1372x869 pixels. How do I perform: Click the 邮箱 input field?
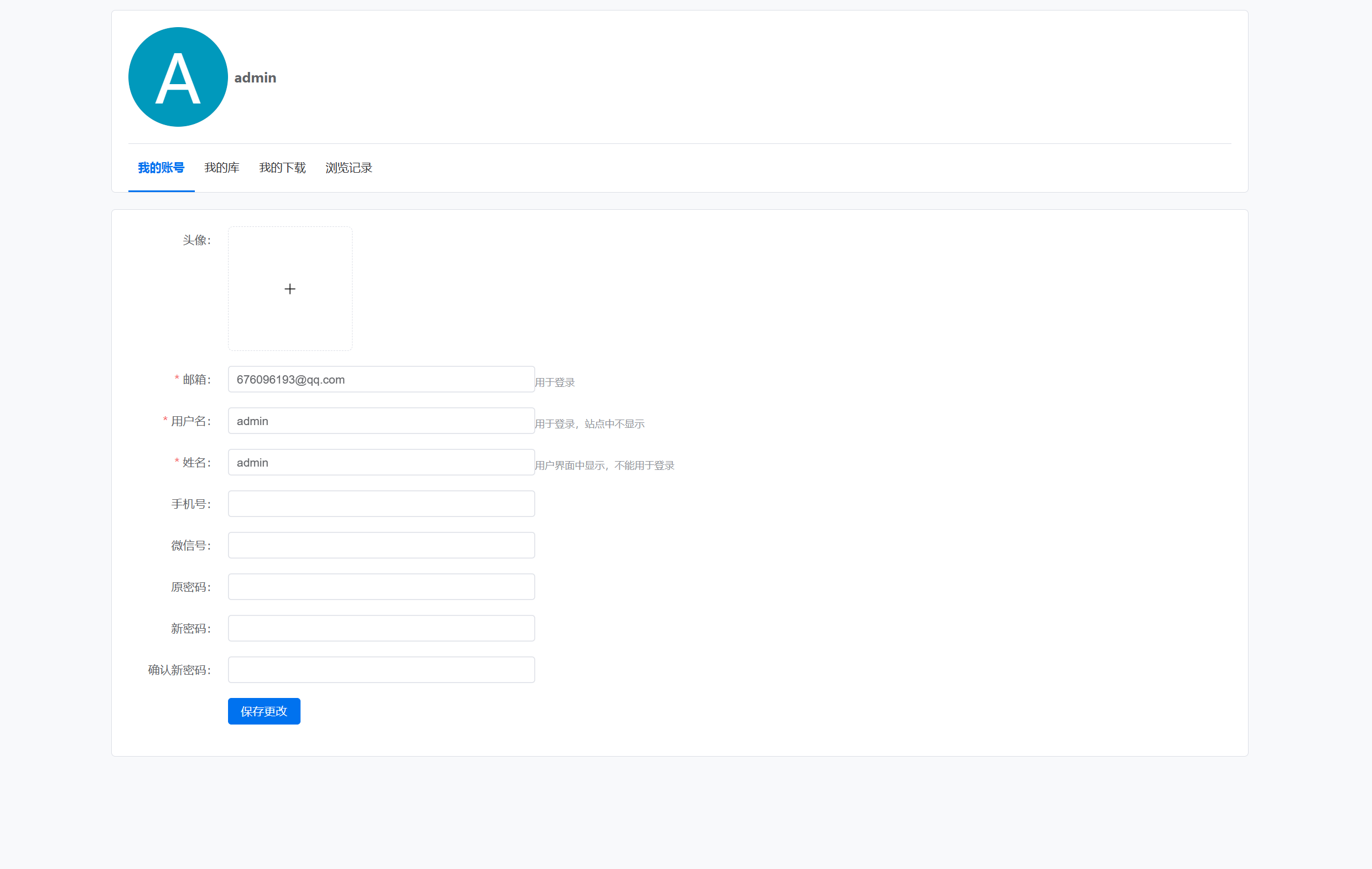381,380
